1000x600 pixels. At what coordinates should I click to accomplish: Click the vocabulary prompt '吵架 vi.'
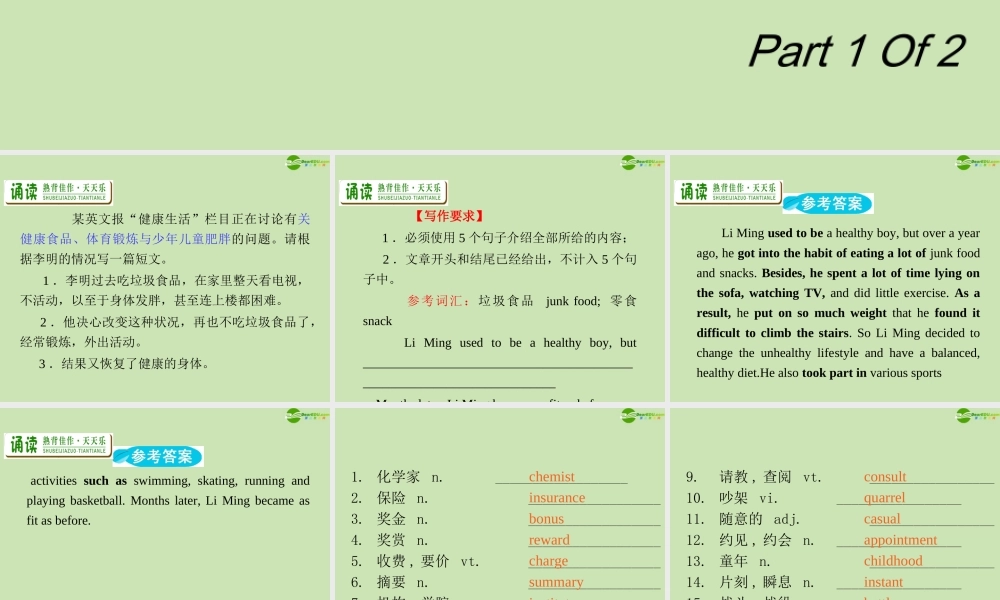pyautogui.click(x=748, y=497)
